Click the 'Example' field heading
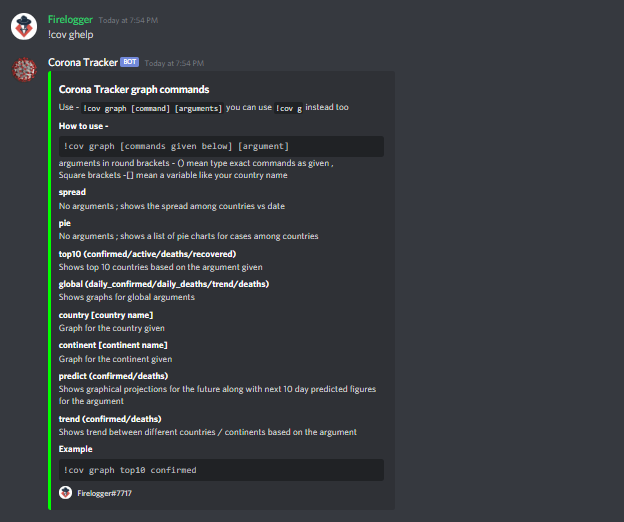The height and width of the screenshot is (522, 624). pyautogui.click(x=75, y=449)
